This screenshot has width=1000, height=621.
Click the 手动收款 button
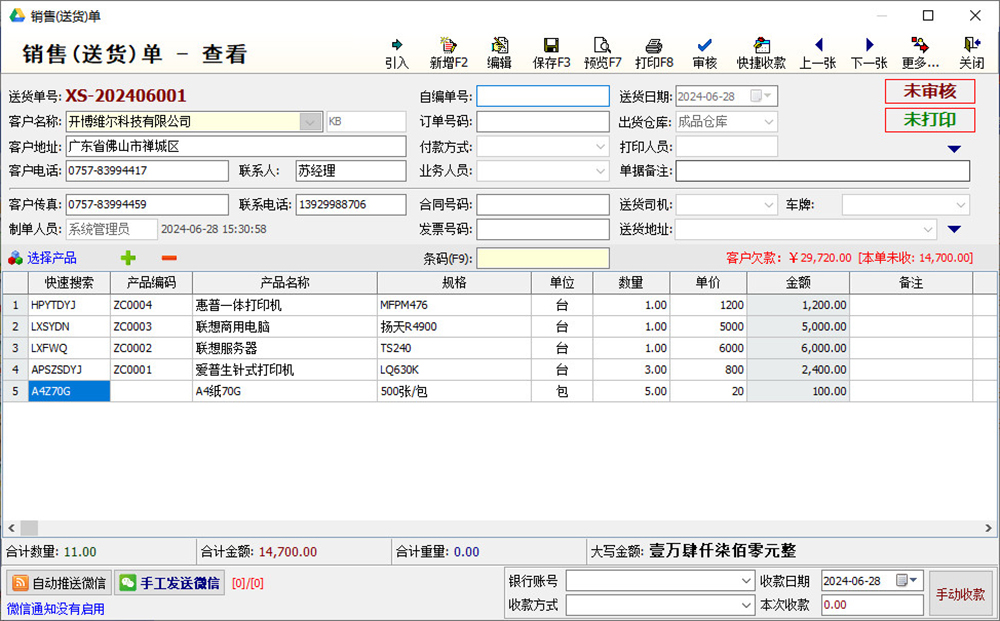(960, 594)
